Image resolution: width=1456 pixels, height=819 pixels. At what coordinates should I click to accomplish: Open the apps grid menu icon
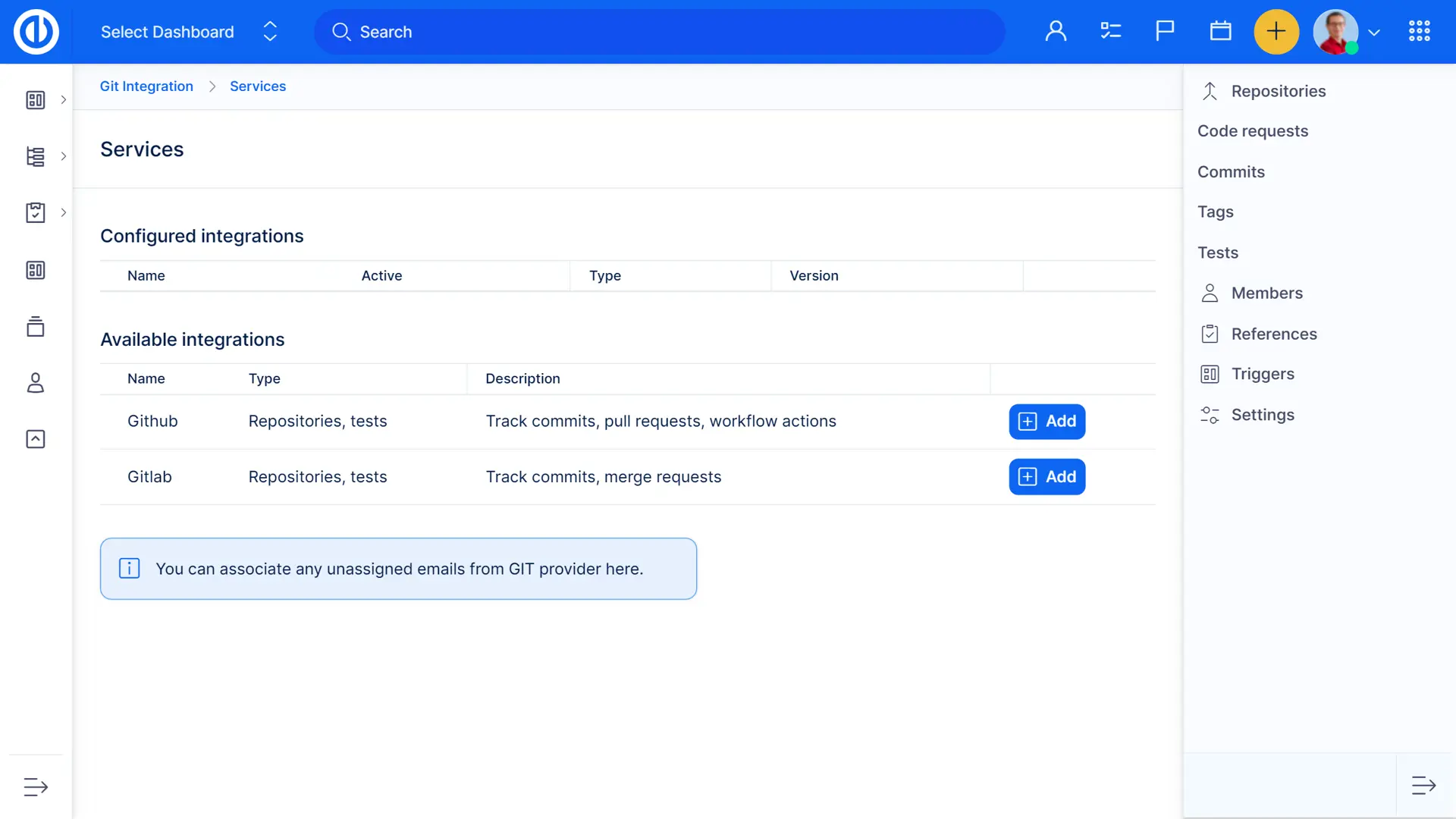click(1419, 31)
